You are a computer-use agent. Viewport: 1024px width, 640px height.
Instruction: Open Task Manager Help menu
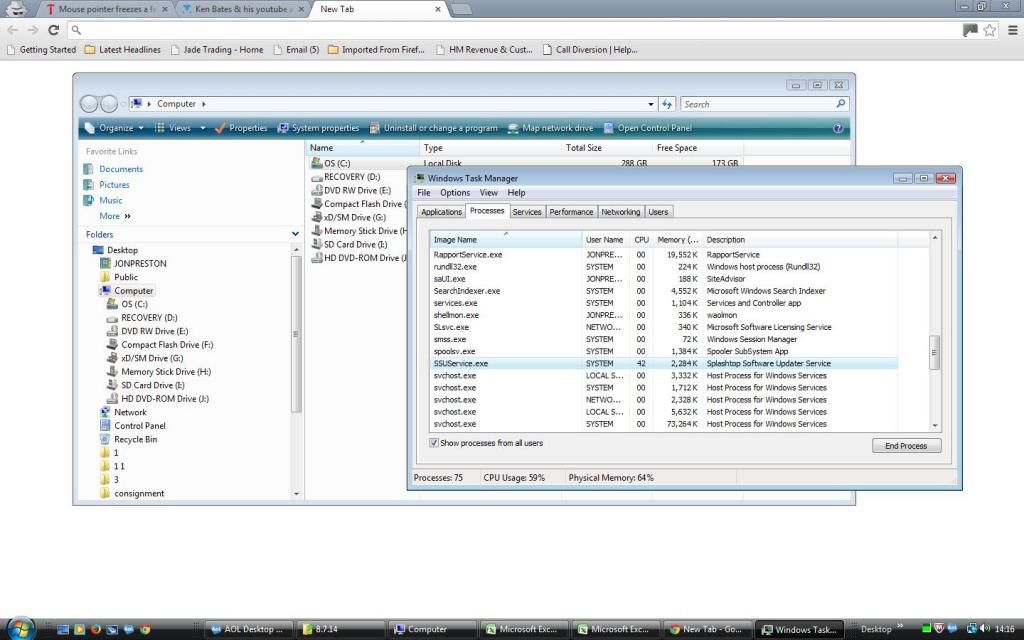[517, 193]
